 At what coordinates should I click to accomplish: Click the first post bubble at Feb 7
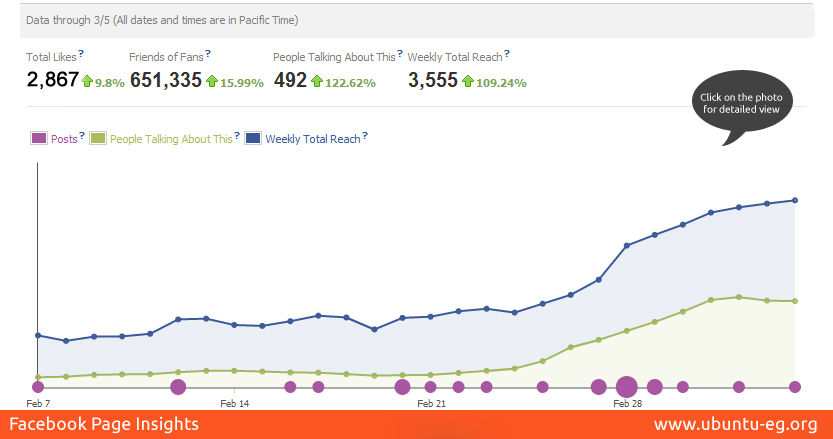tap(38, 387)
